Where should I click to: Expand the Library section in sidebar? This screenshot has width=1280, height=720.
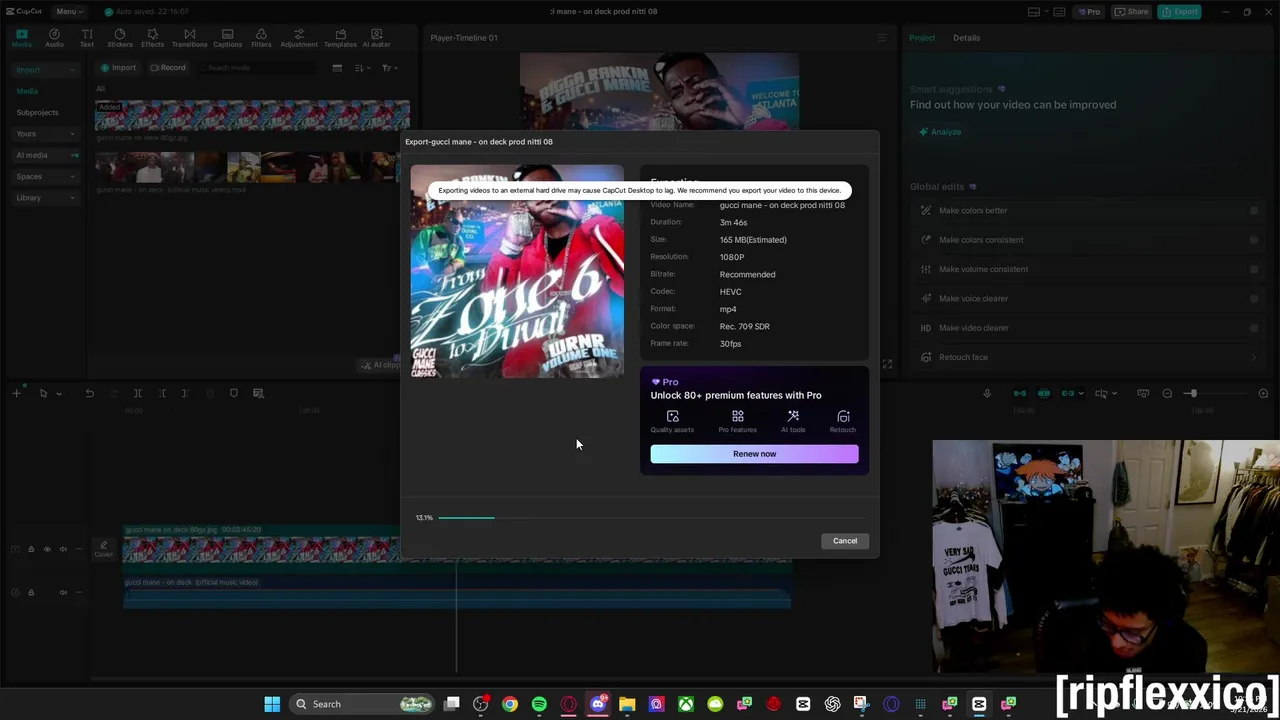72,198
